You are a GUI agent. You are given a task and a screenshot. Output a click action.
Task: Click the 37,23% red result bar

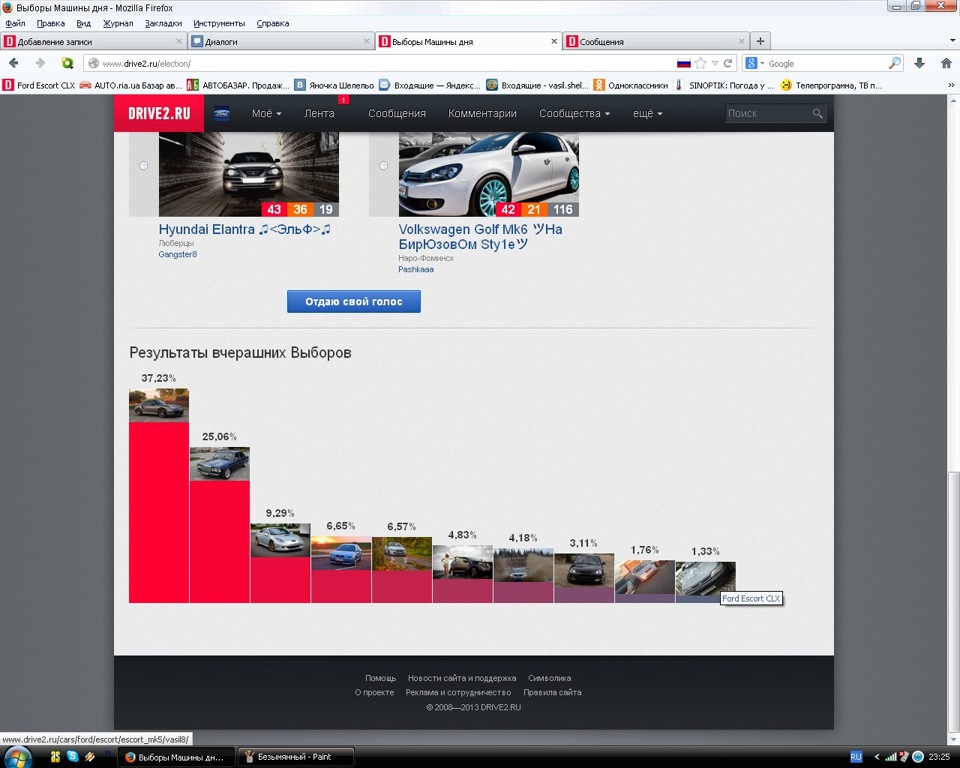159,512
